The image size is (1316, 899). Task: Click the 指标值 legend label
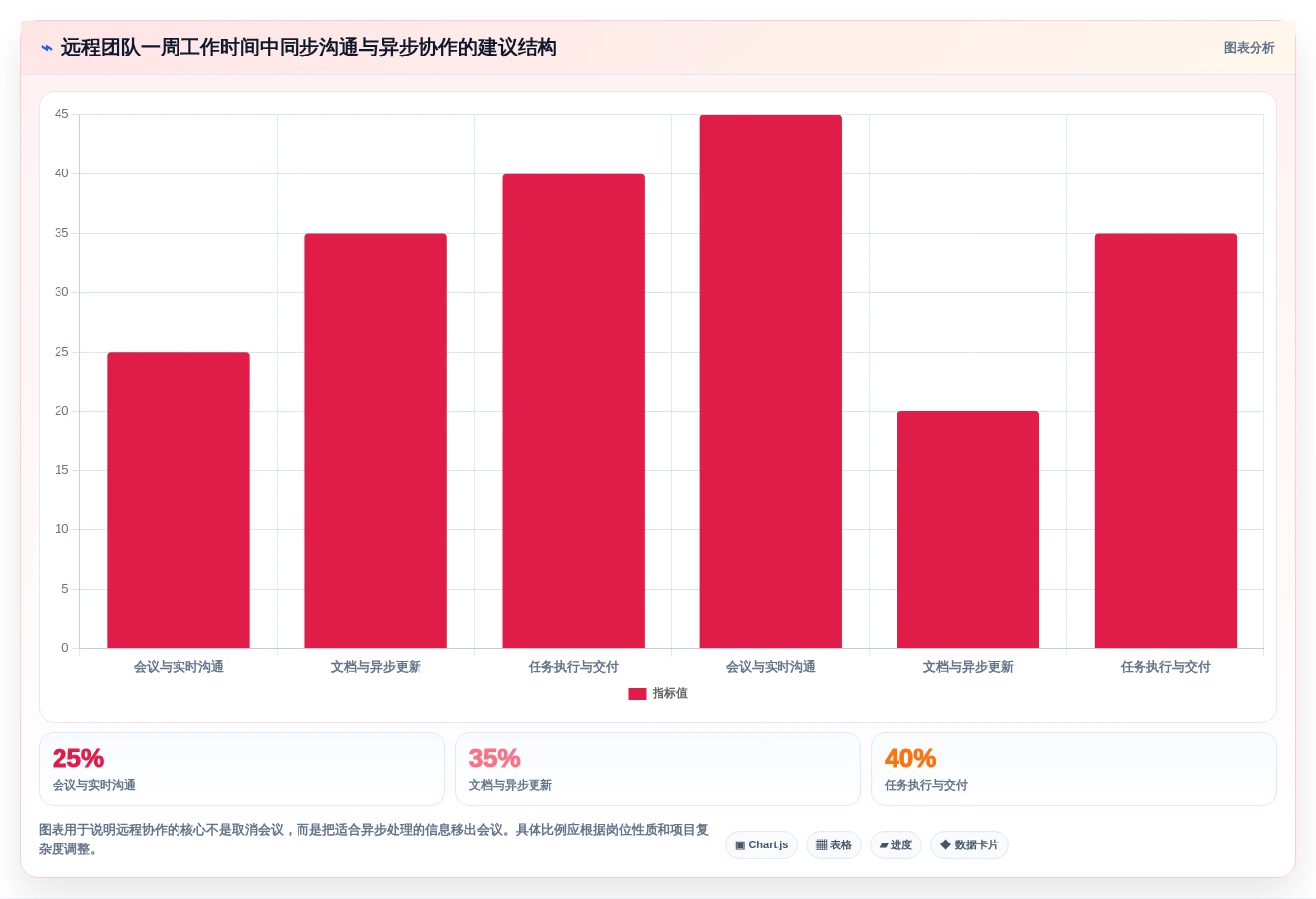point(670,694)
